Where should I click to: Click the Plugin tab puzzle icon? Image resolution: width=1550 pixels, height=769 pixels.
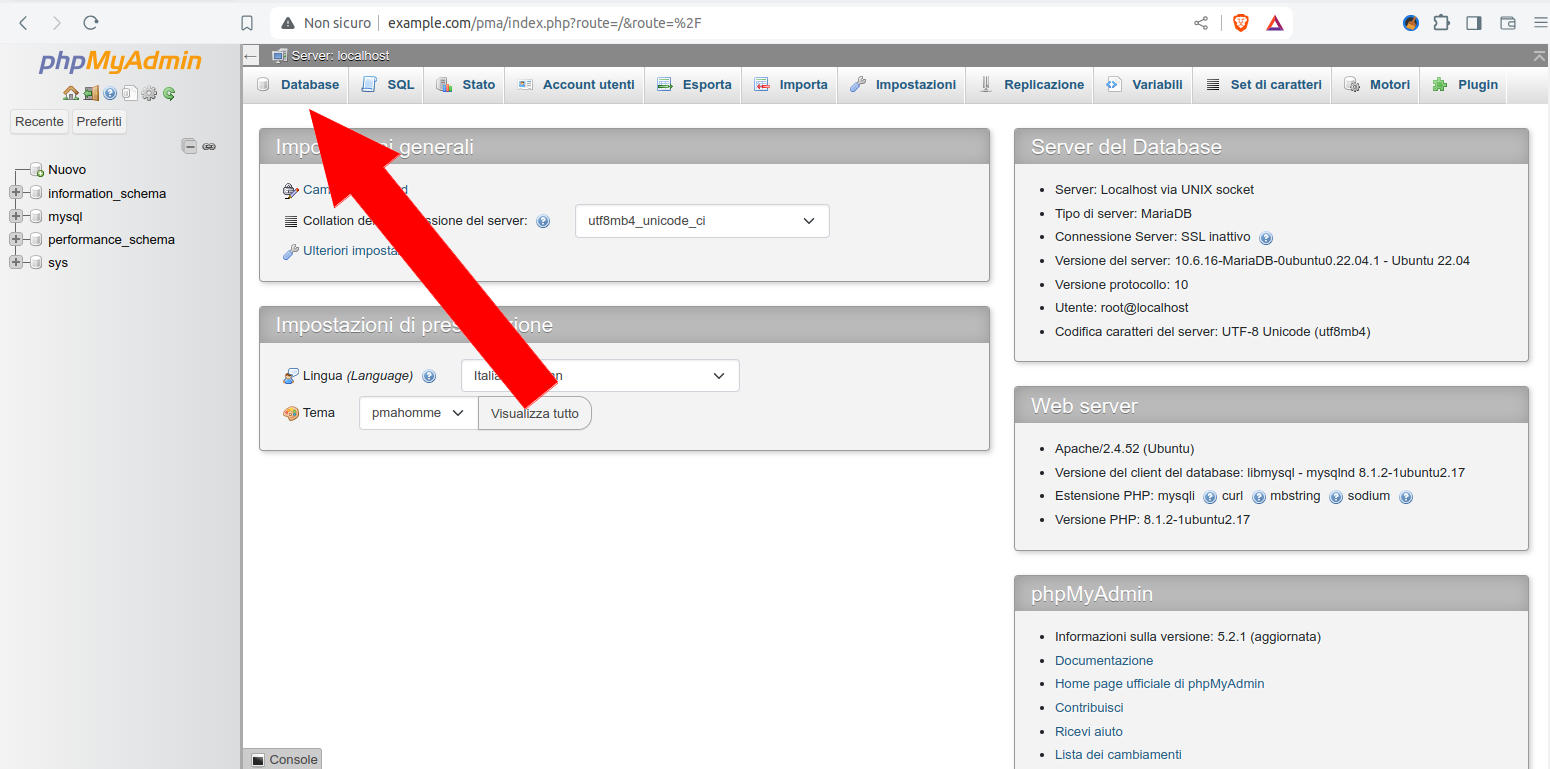(1440, 85)
